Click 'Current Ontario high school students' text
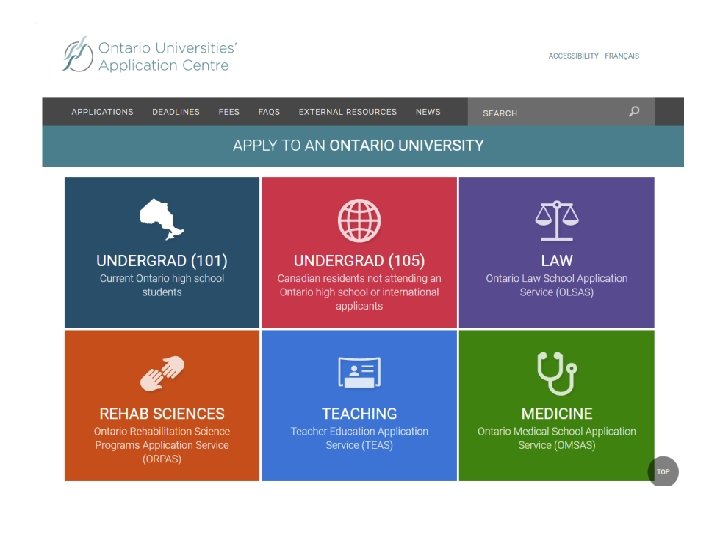Viewport: 720px width, 540px height. (162, 285)
